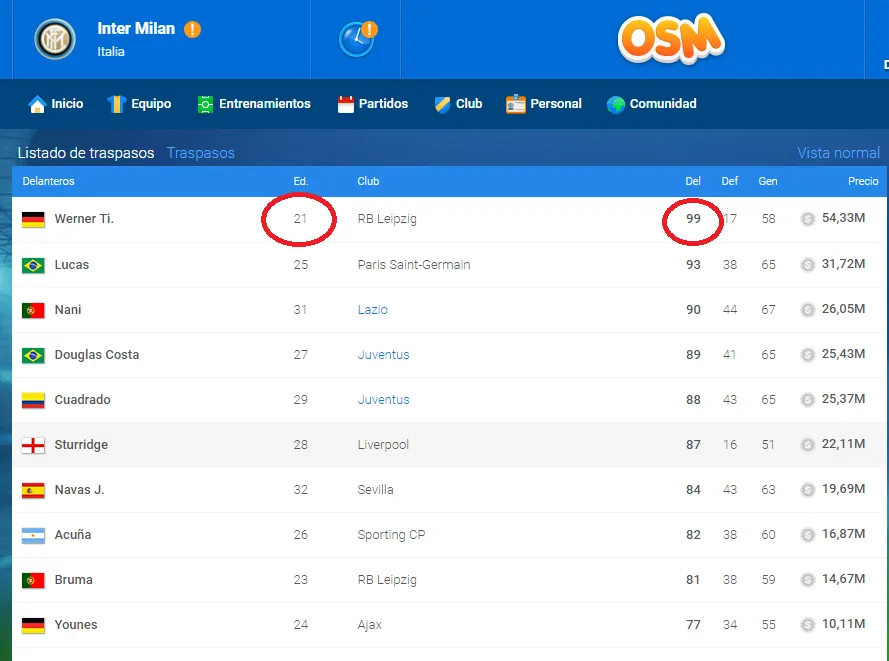Click Spain flag beside Navas J.

[33, 490]
